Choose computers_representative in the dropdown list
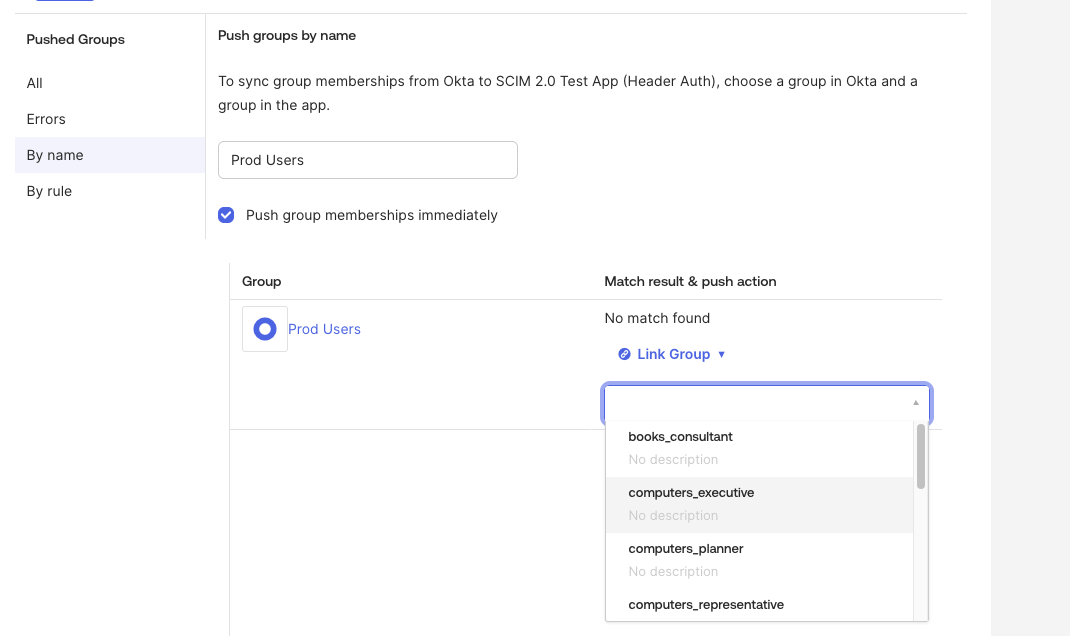 coord(705,604)
